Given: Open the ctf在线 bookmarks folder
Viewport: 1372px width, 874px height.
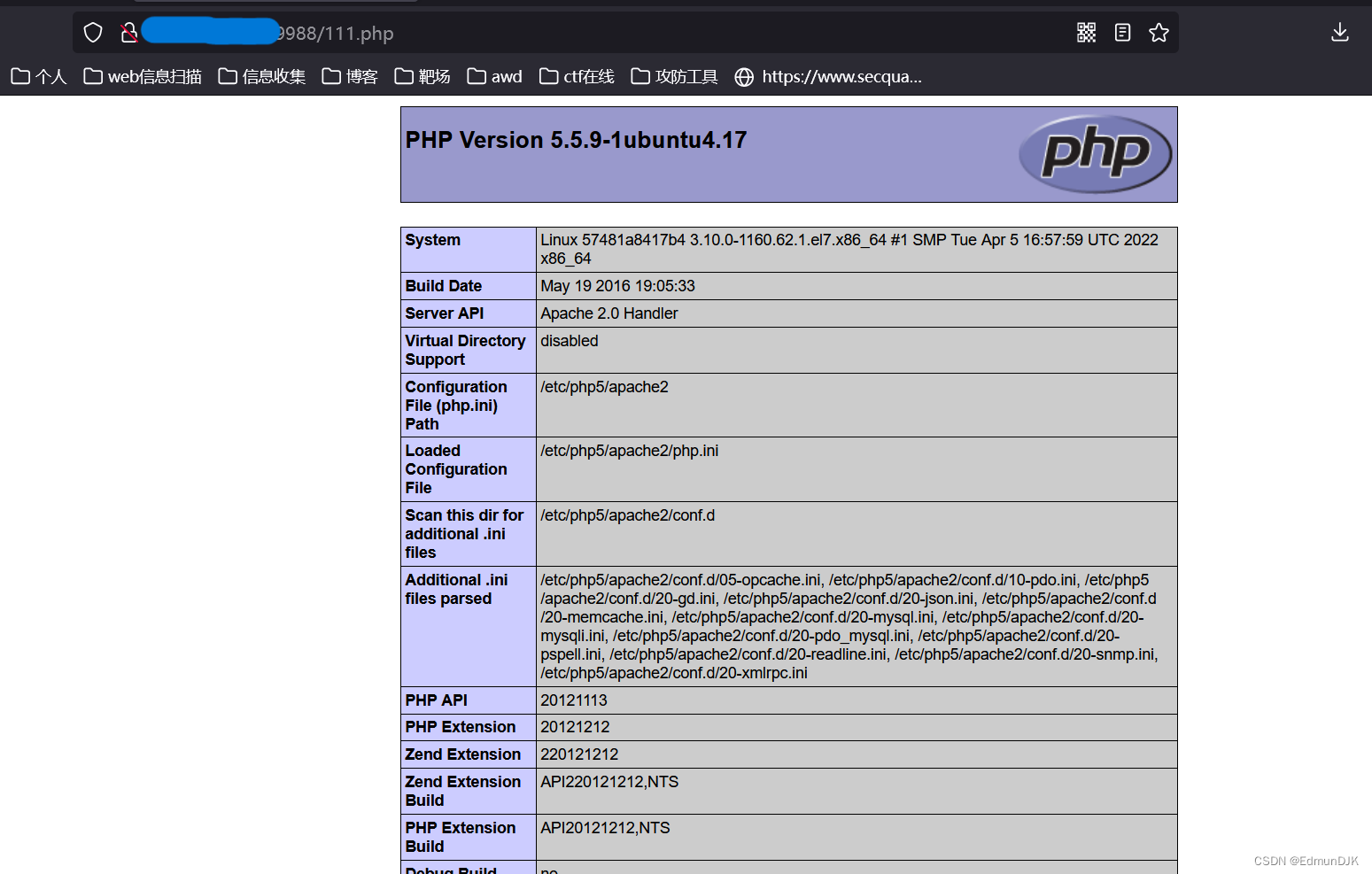Looking at the screenshot, I should tap(577, 77).
